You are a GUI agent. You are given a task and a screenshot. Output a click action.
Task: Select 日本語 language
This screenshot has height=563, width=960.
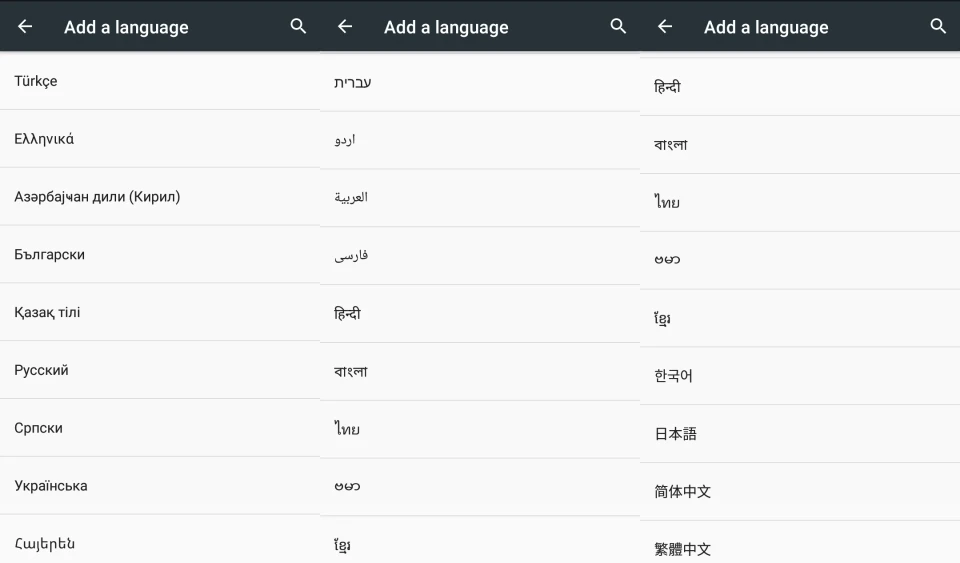click(800, 434)
